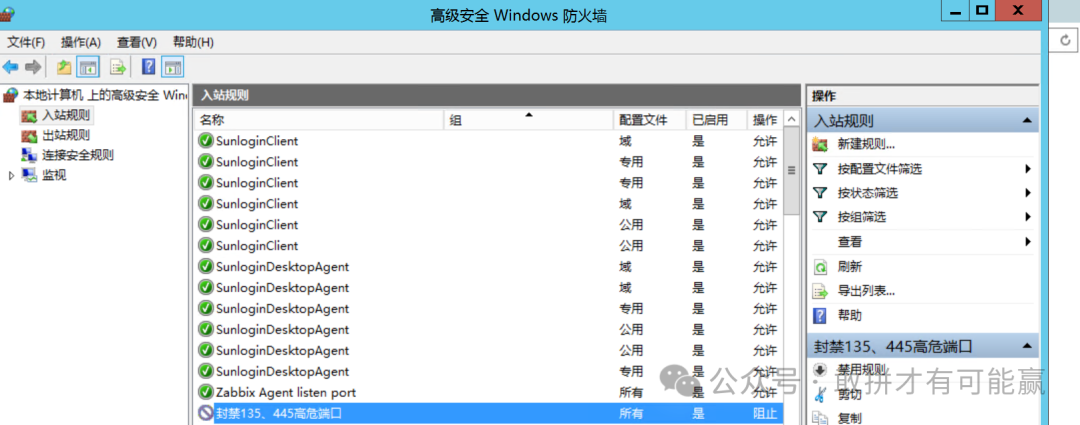Open the 文件(F) menu

(x=26, y=42)
